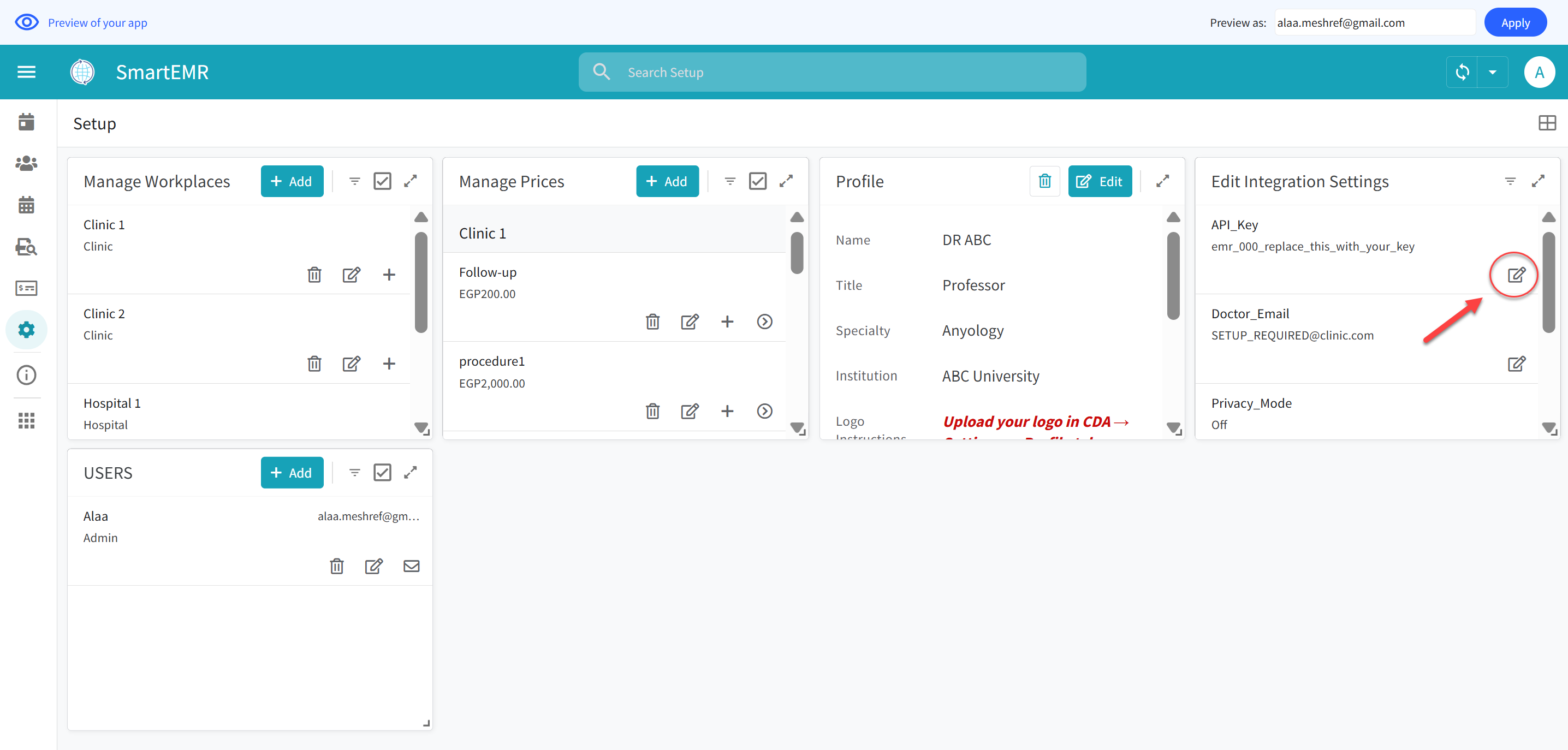Delete the Profile card contents

point(1044,181)
